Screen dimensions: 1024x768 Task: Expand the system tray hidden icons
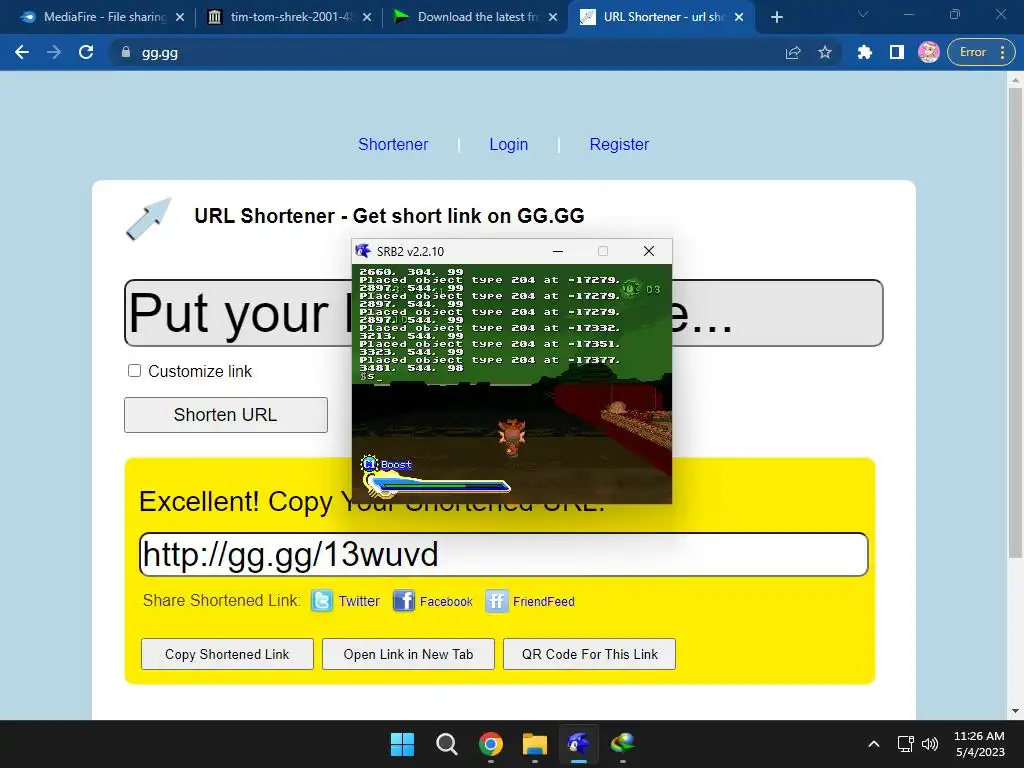873,744
